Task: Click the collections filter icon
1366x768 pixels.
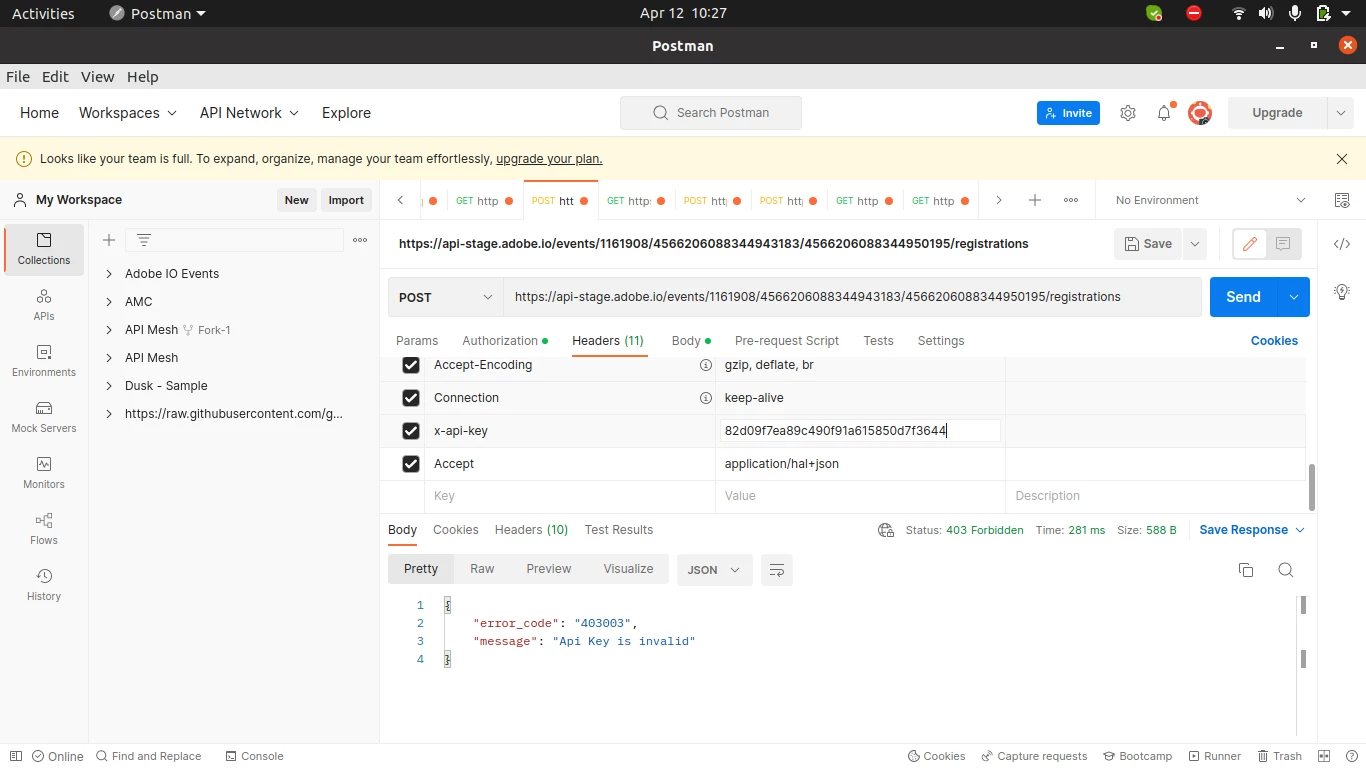Action: [144, 240]
